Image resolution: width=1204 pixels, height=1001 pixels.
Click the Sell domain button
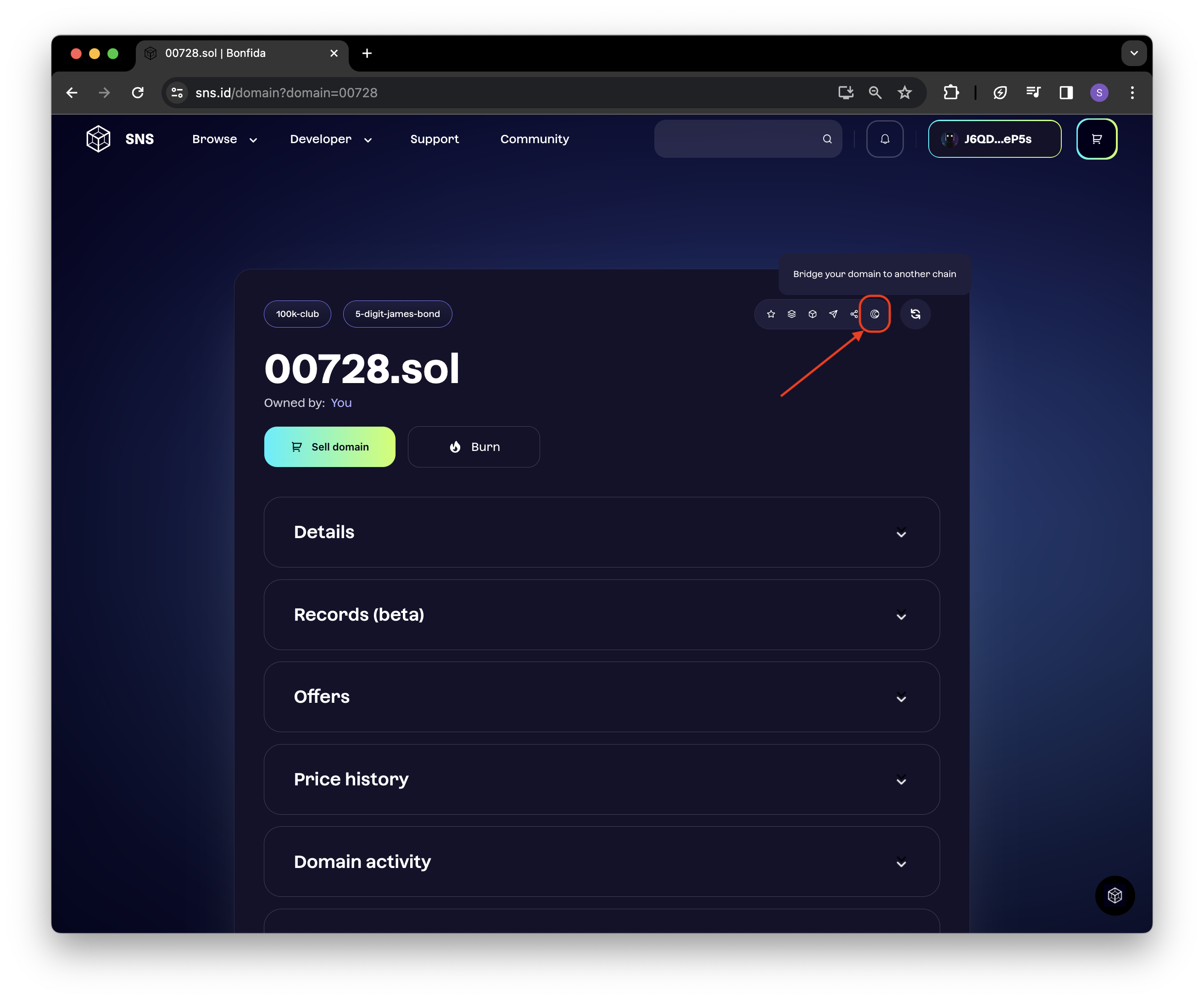(329, 447)
